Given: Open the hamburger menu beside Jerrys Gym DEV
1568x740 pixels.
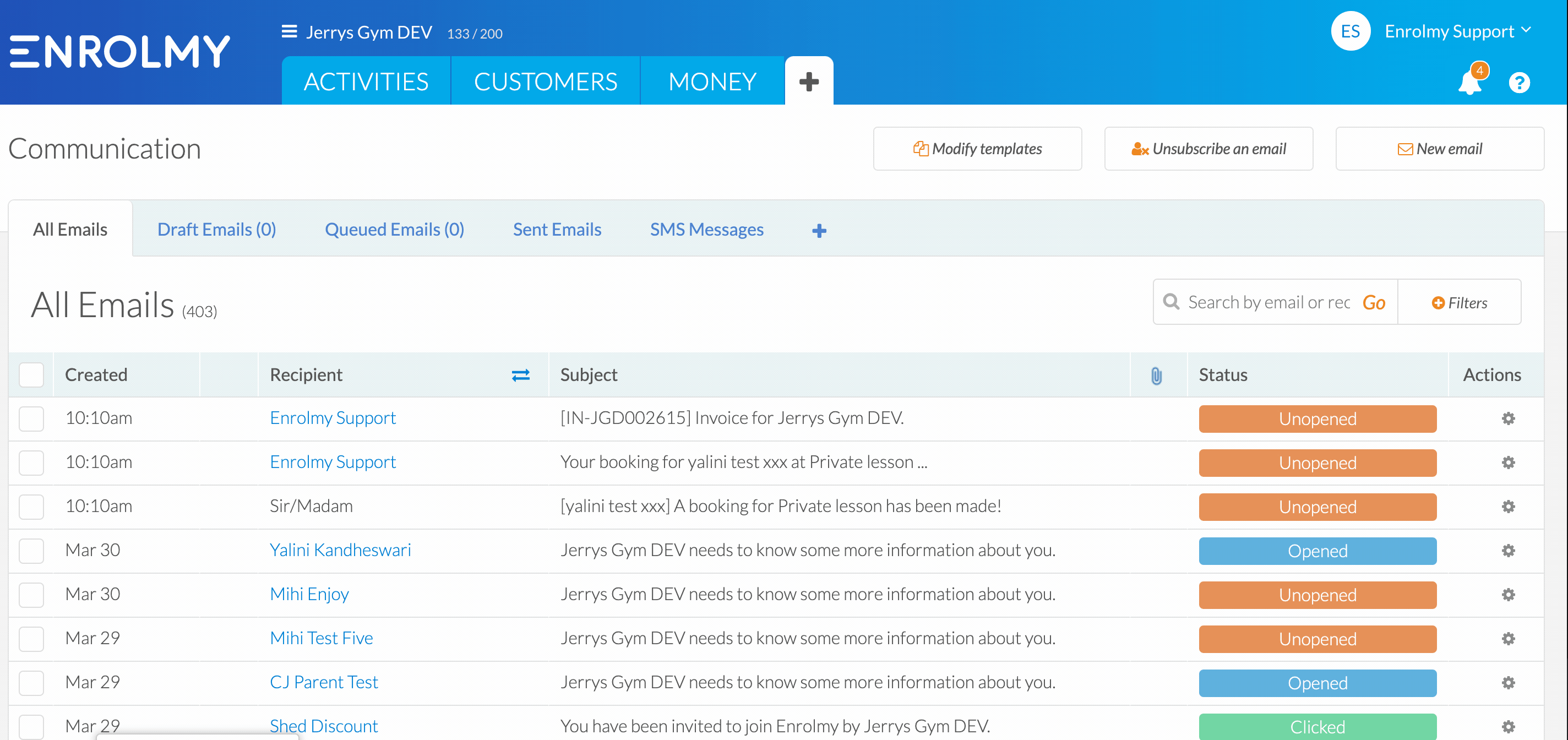Looking at the screenshot, I should [x=289, y=31].
